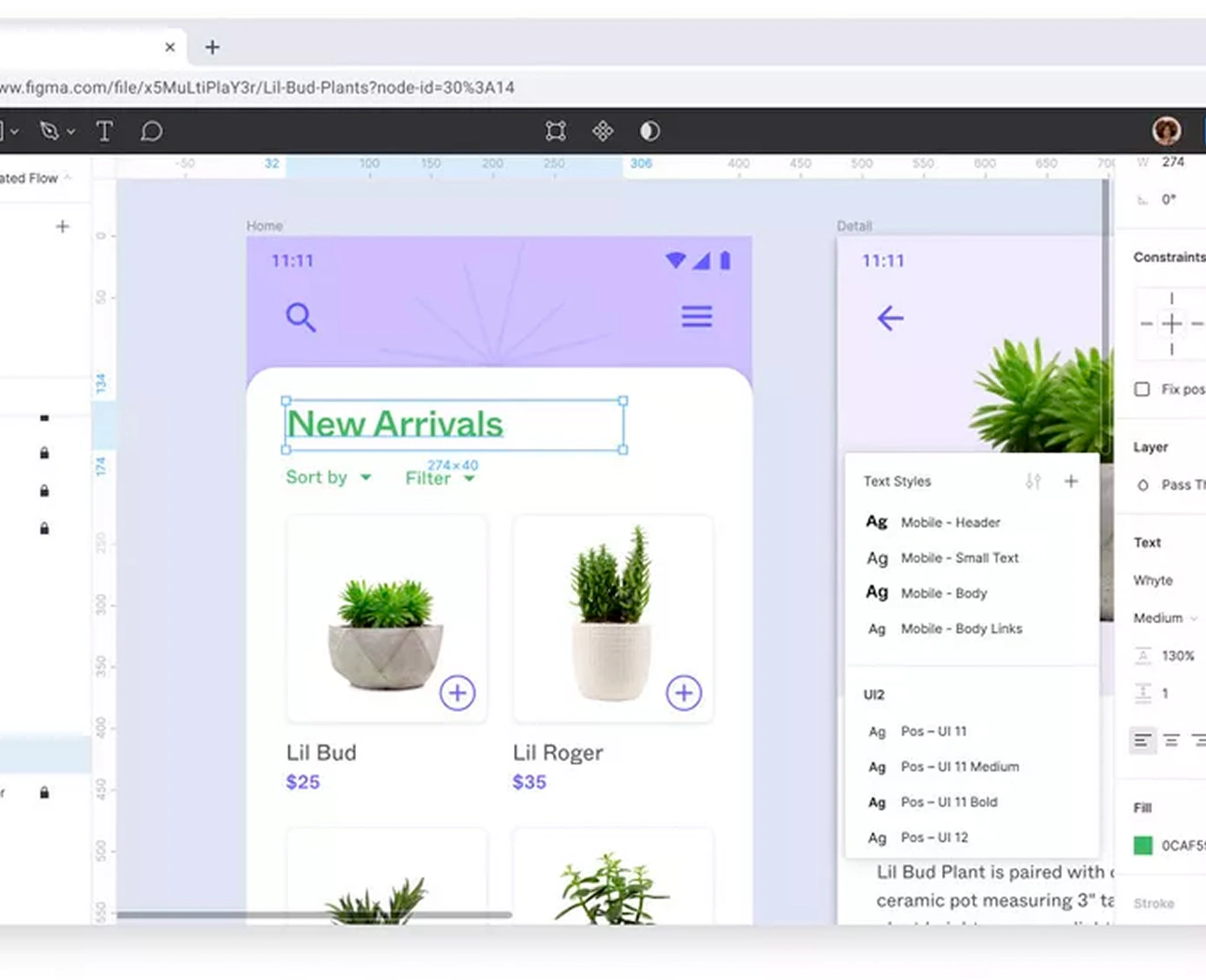Image resolution: width=1206 pixels, height=980 pixels.
Task: Click the canvas horizontal scrollbar
Action: pos(313,914)
